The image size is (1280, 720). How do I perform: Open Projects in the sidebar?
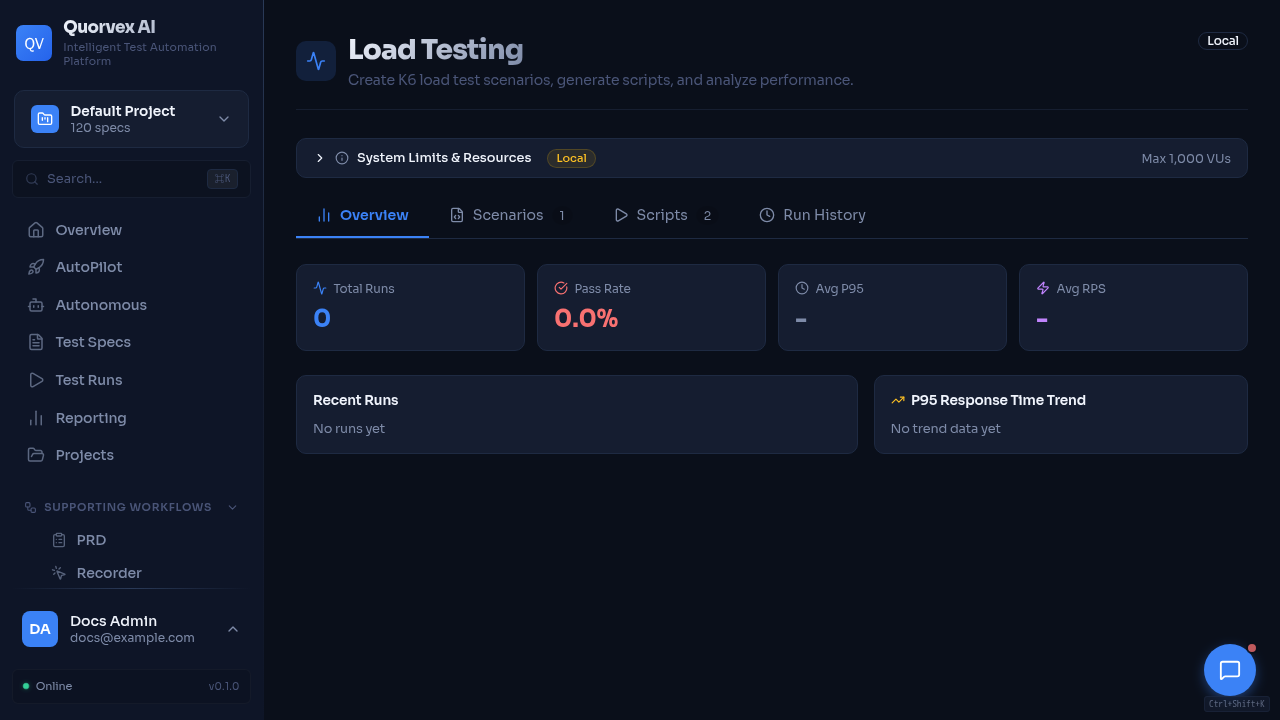131,455
